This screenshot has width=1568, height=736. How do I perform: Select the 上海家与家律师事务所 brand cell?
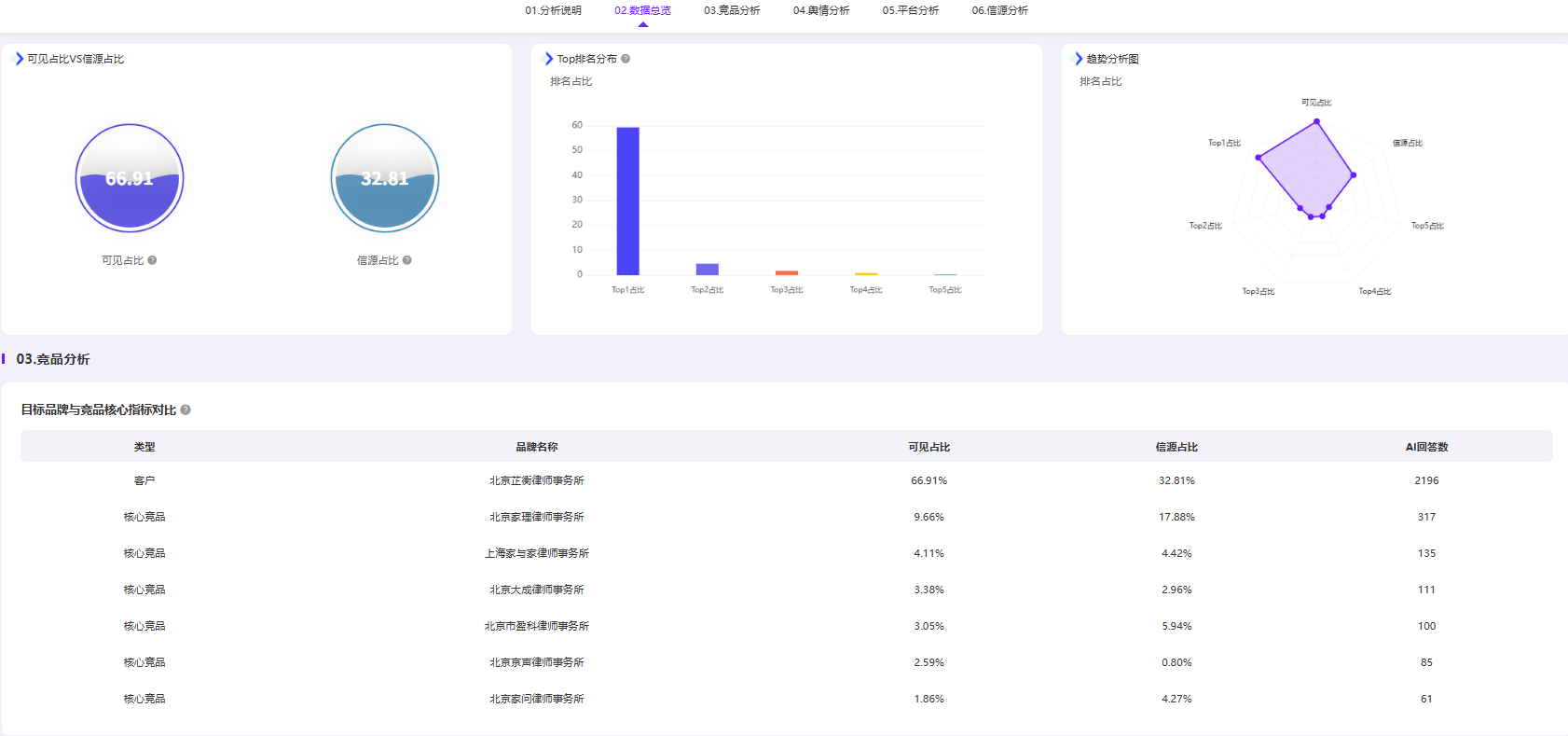(x=537, y=553)
